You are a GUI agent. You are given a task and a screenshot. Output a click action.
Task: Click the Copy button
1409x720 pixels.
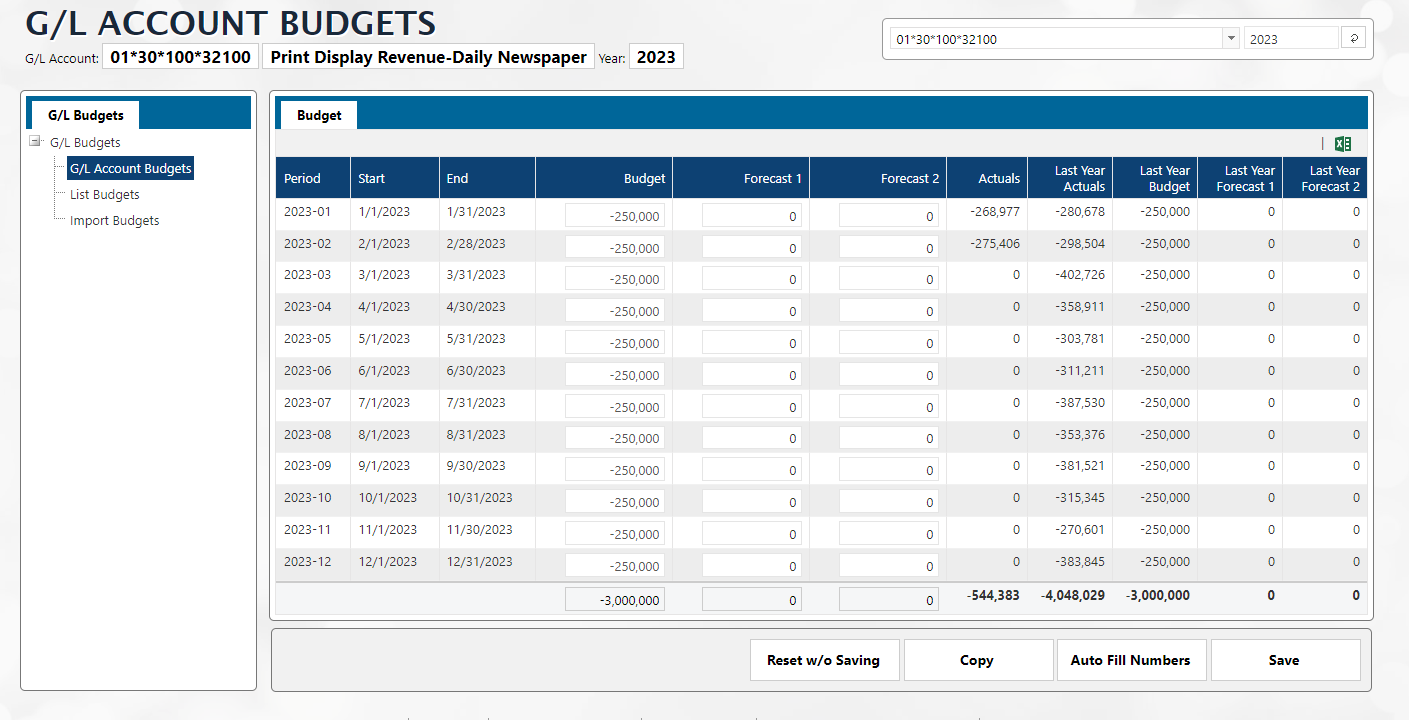[x=977, y=660]
